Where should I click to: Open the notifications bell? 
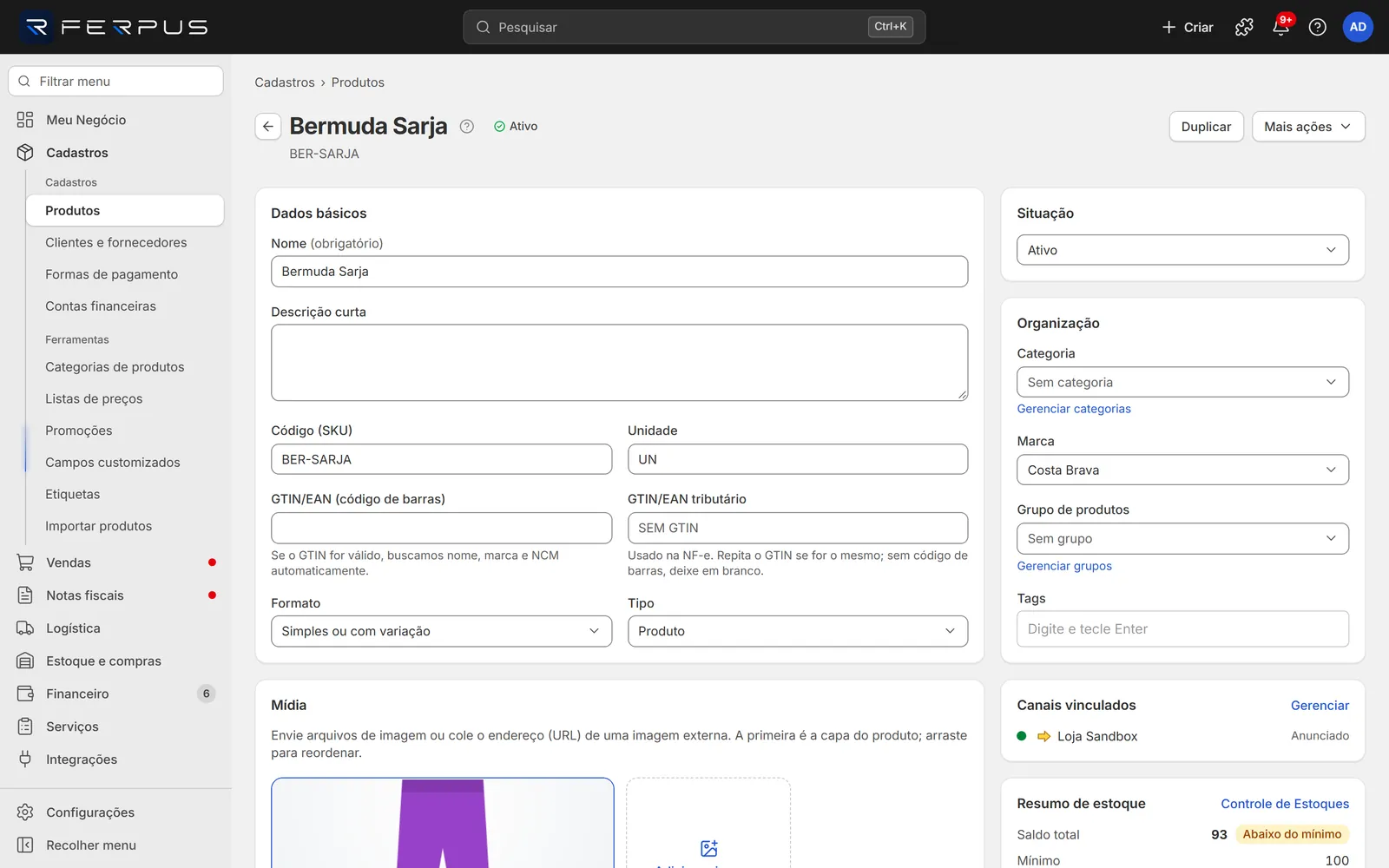click(1280, 27)
